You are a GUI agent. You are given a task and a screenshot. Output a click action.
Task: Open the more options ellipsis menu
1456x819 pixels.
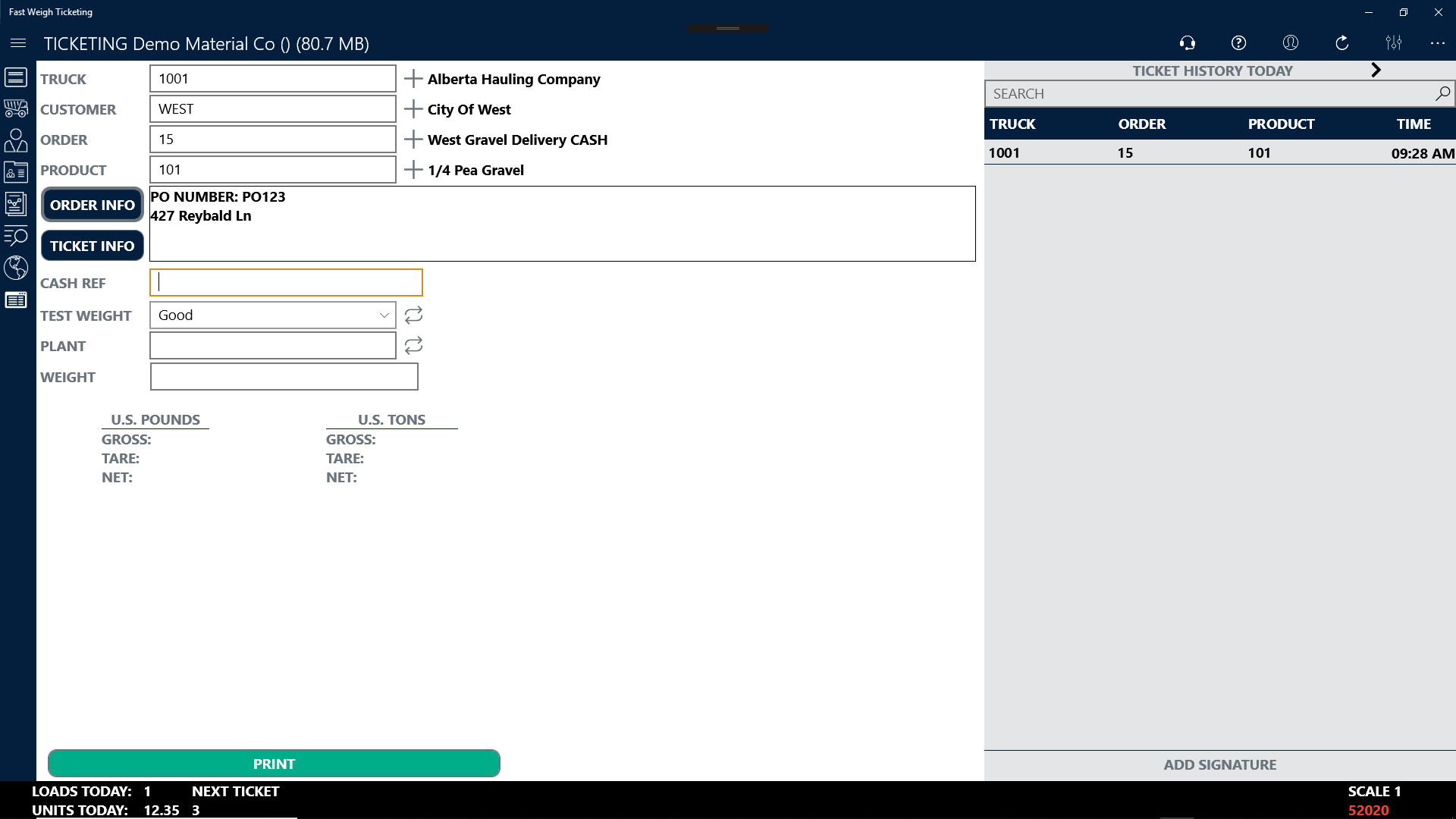coord(1438,43)
